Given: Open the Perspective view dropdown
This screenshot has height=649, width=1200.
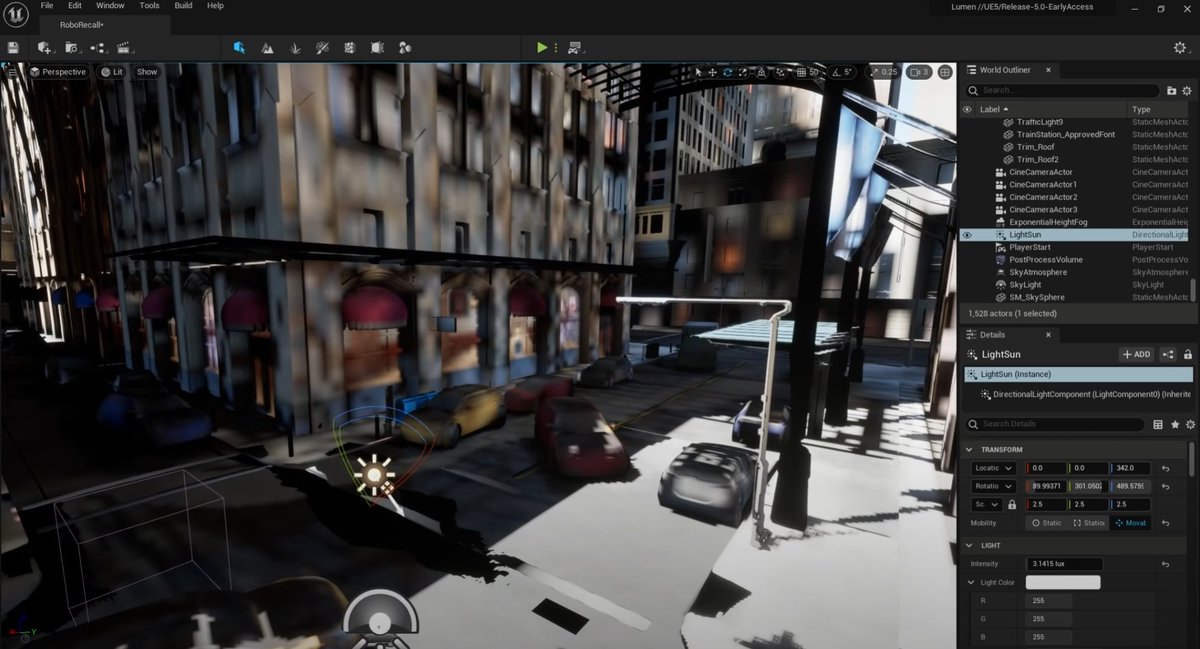Looking at the screenshot, I should pos(58,72).
